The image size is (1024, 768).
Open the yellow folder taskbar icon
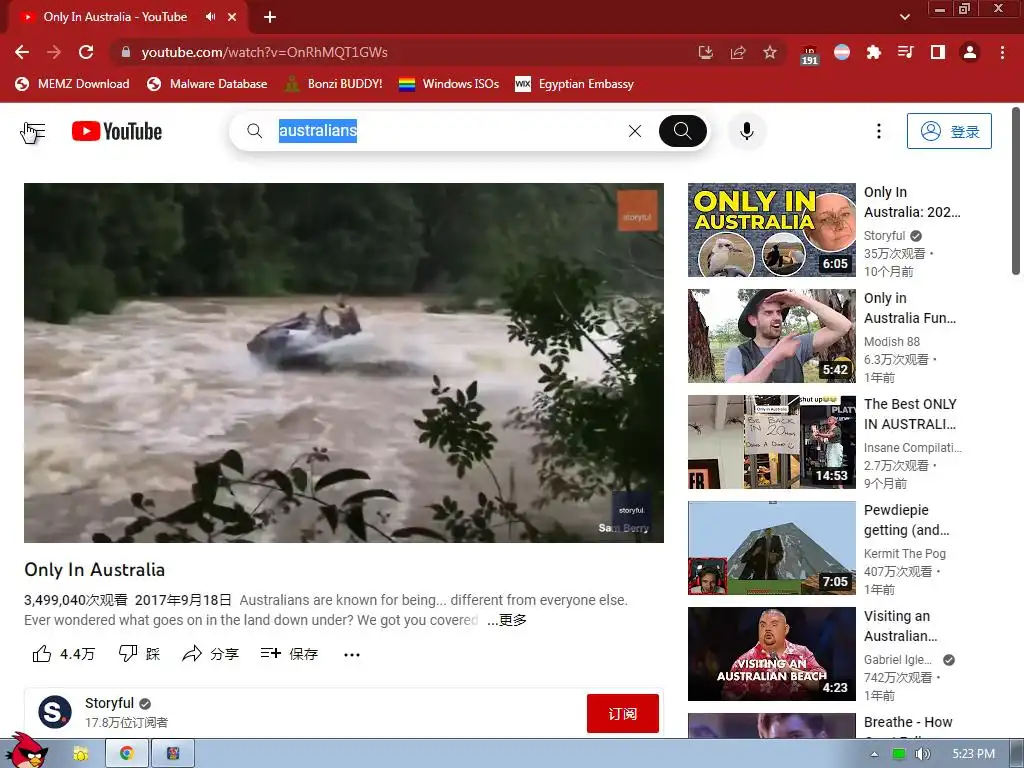coord(81,754)
